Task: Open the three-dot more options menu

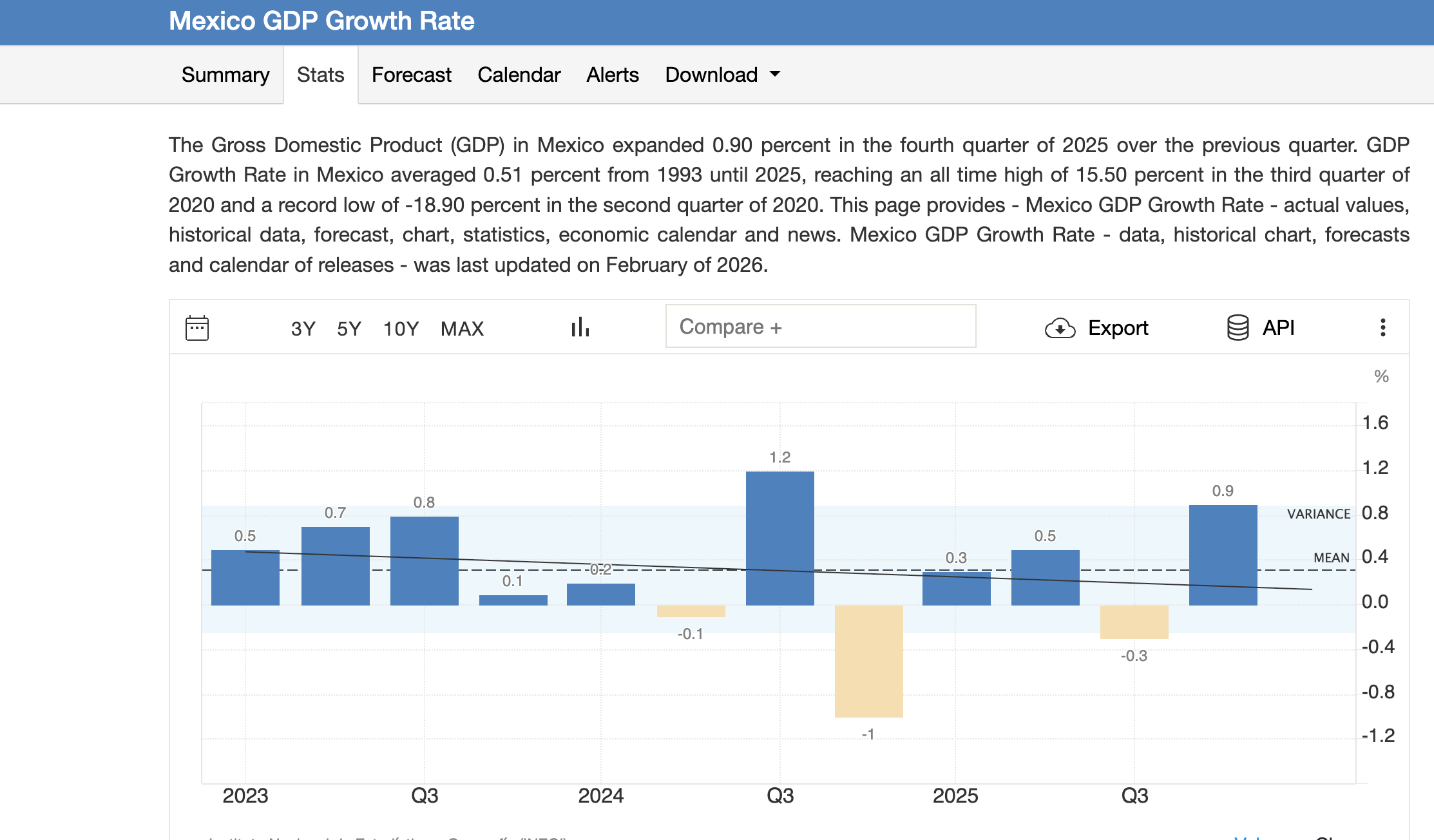Action: click(x=1382, y=327)
